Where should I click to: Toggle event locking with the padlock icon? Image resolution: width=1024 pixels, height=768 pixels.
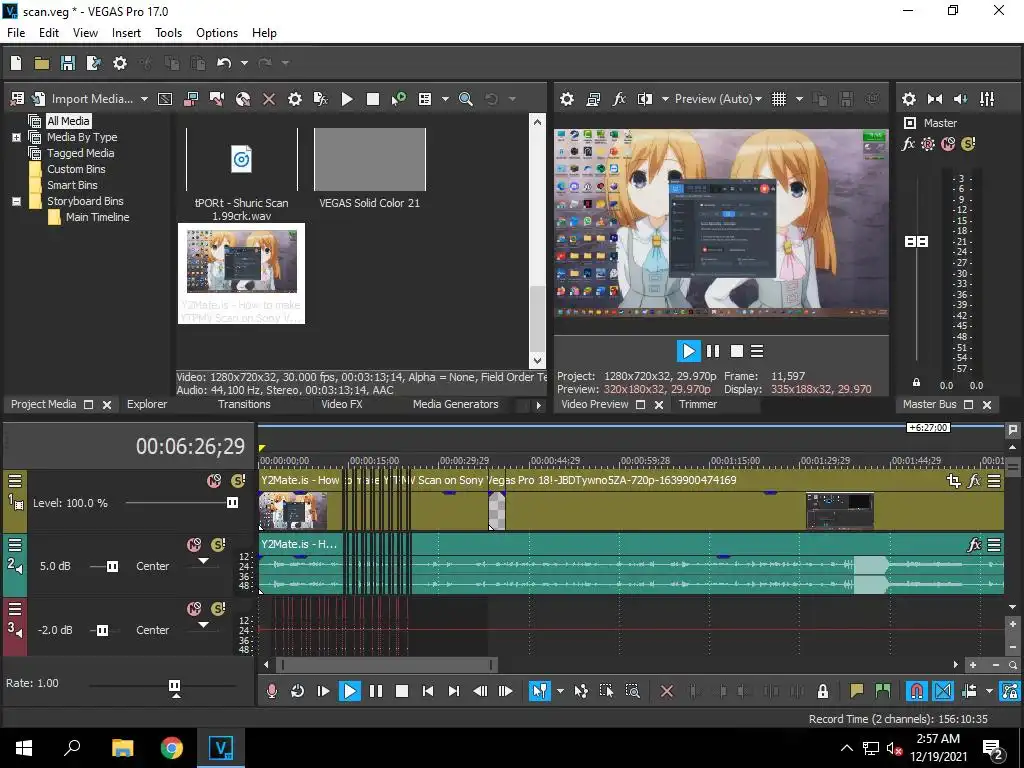tap(822, 690)
